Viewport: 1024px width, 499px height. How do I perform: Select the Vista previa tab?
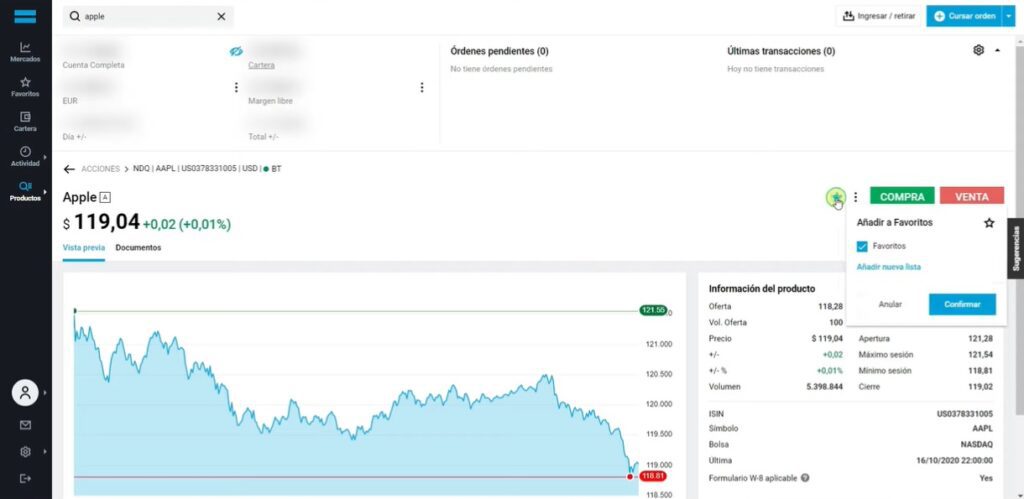tap(84, 247)
